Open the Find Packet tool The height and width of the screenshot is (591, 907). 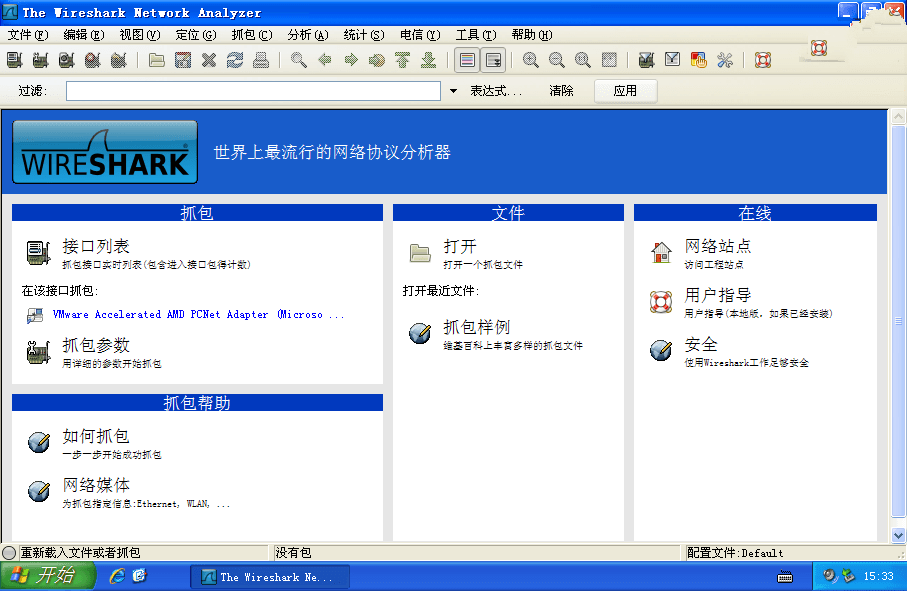click(x=295, y=59)
